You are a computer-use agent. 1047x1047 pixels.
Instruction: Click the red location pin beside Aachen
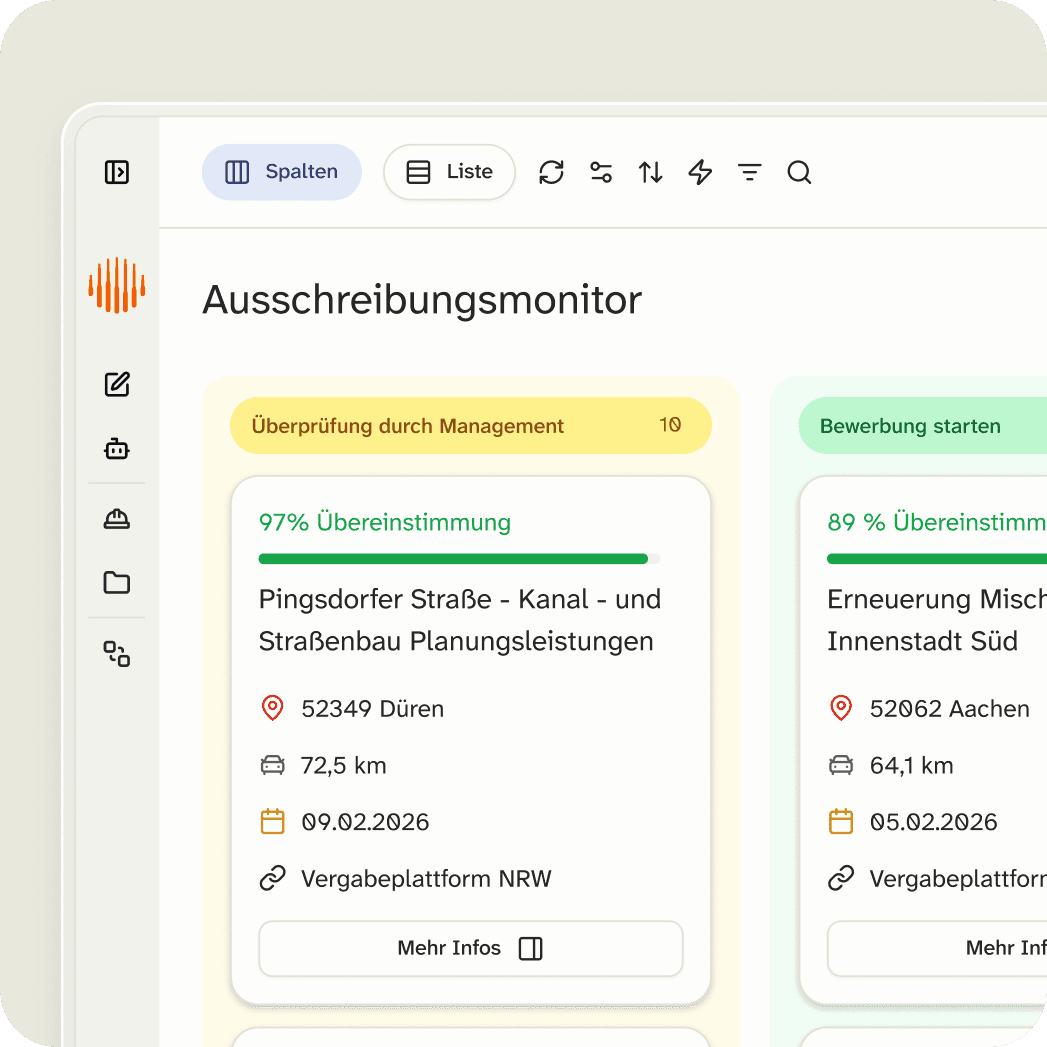841,708
